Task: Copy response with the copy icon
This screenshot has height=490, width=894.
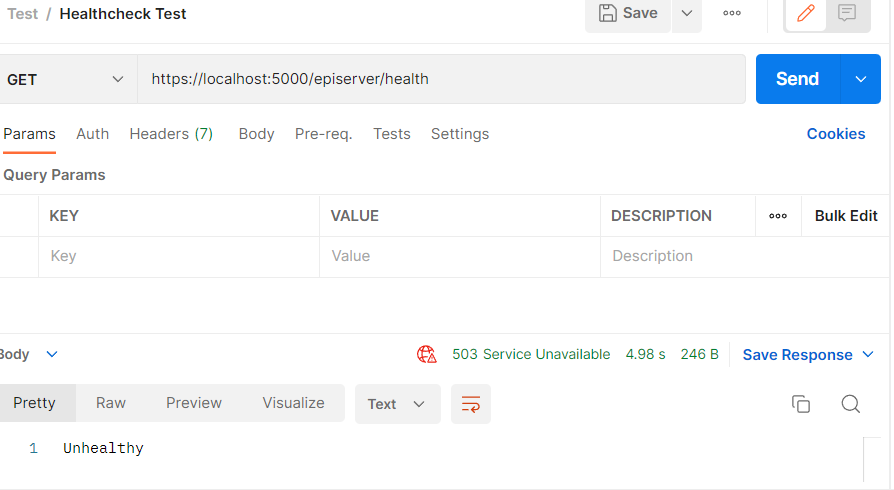Action: click(x=800, y=404)
